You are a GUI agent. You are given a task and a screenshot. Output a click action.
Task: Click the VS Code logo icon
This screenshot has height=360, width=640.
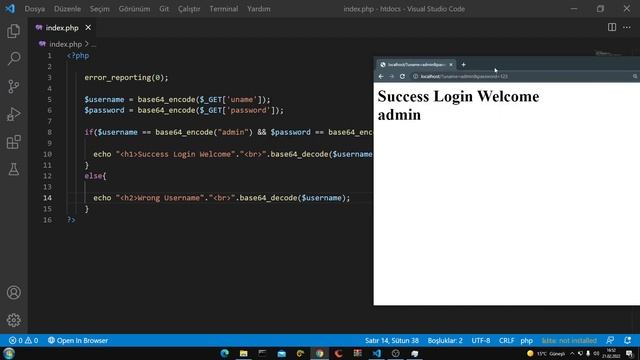click(x=10, y=9)
